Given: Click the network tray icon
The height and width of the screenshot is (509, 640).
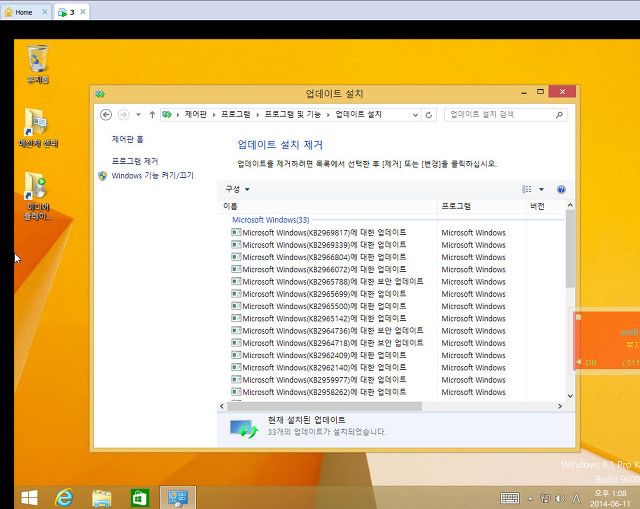Looking at the screenshot, I should click(x=545, y=498).
